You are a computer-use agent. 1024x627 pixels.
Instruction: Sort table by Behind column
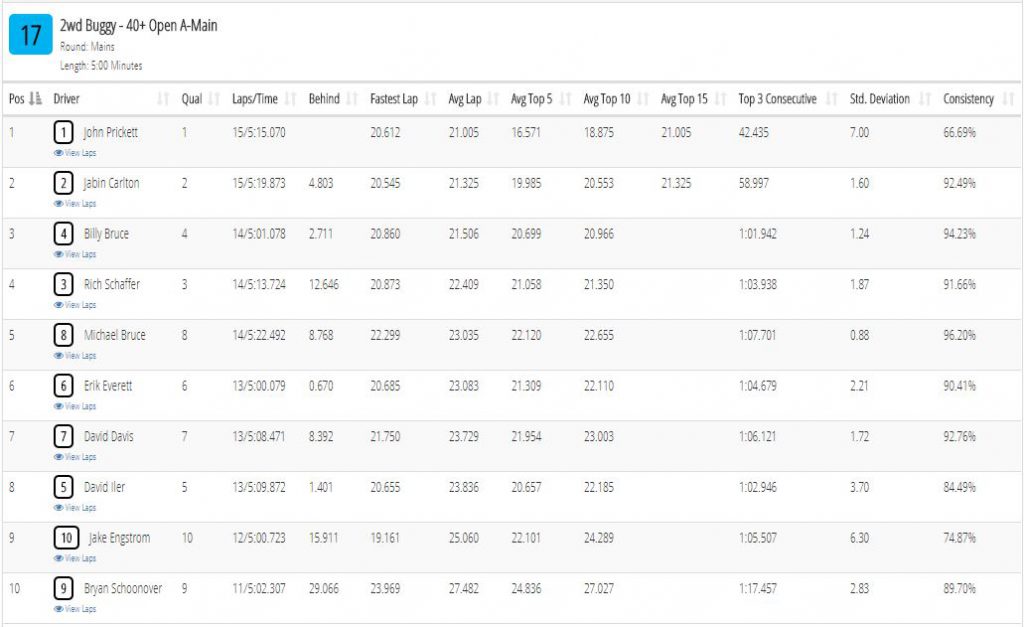tap(352, 99)
